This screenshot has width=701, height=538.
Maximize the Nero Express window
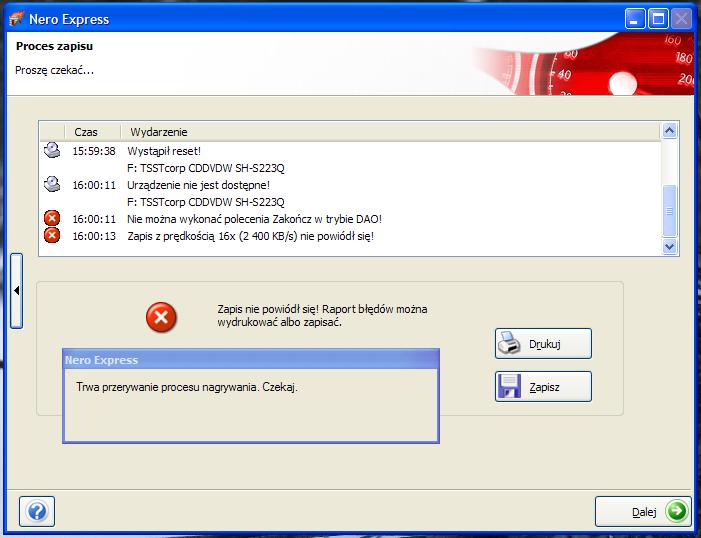click(x=658, y=19)
